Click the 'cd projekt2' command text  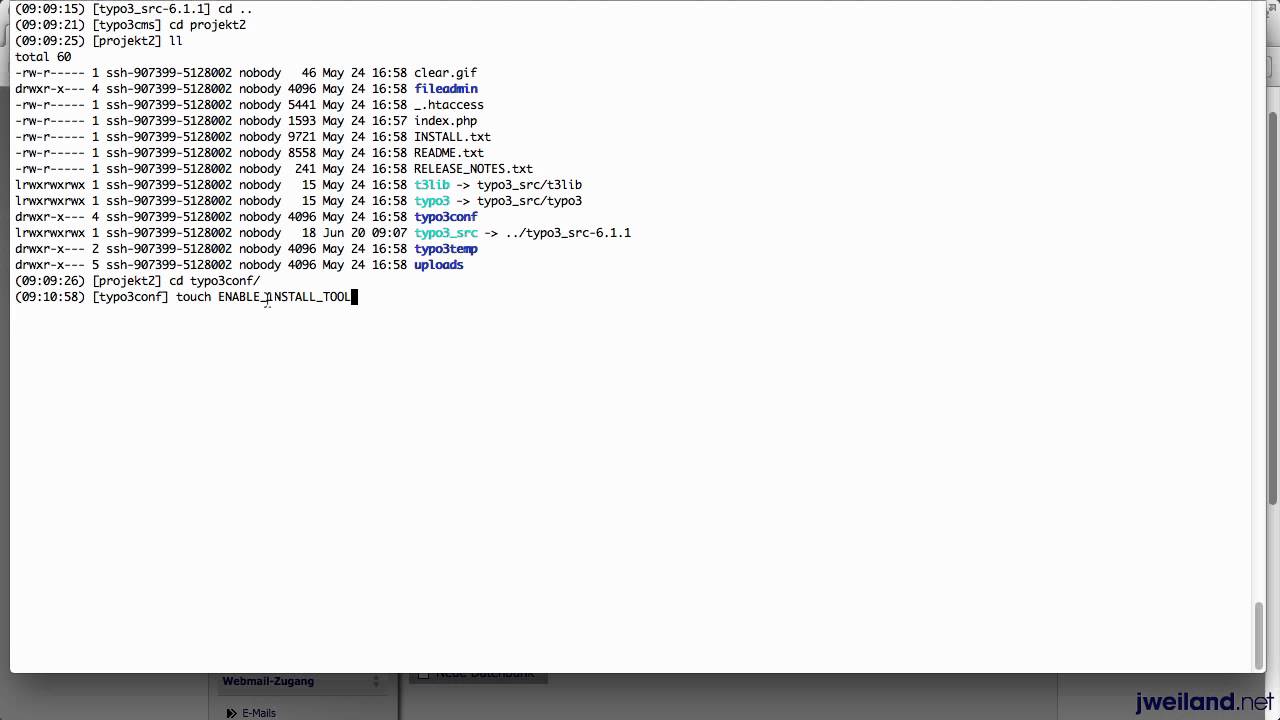(x=207, y=25)
